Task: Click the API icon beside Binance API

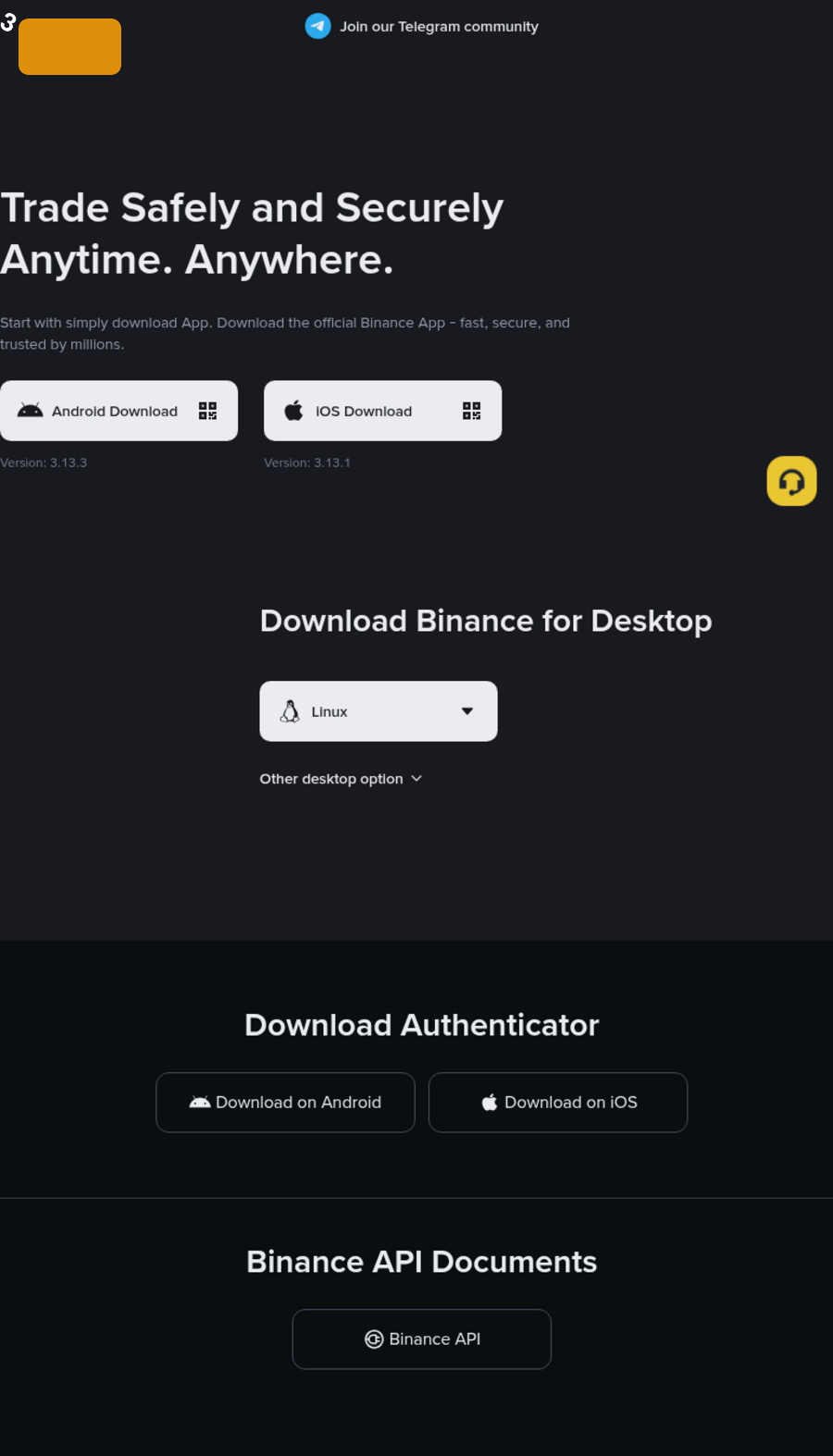Action: (x=374, y=1339)
